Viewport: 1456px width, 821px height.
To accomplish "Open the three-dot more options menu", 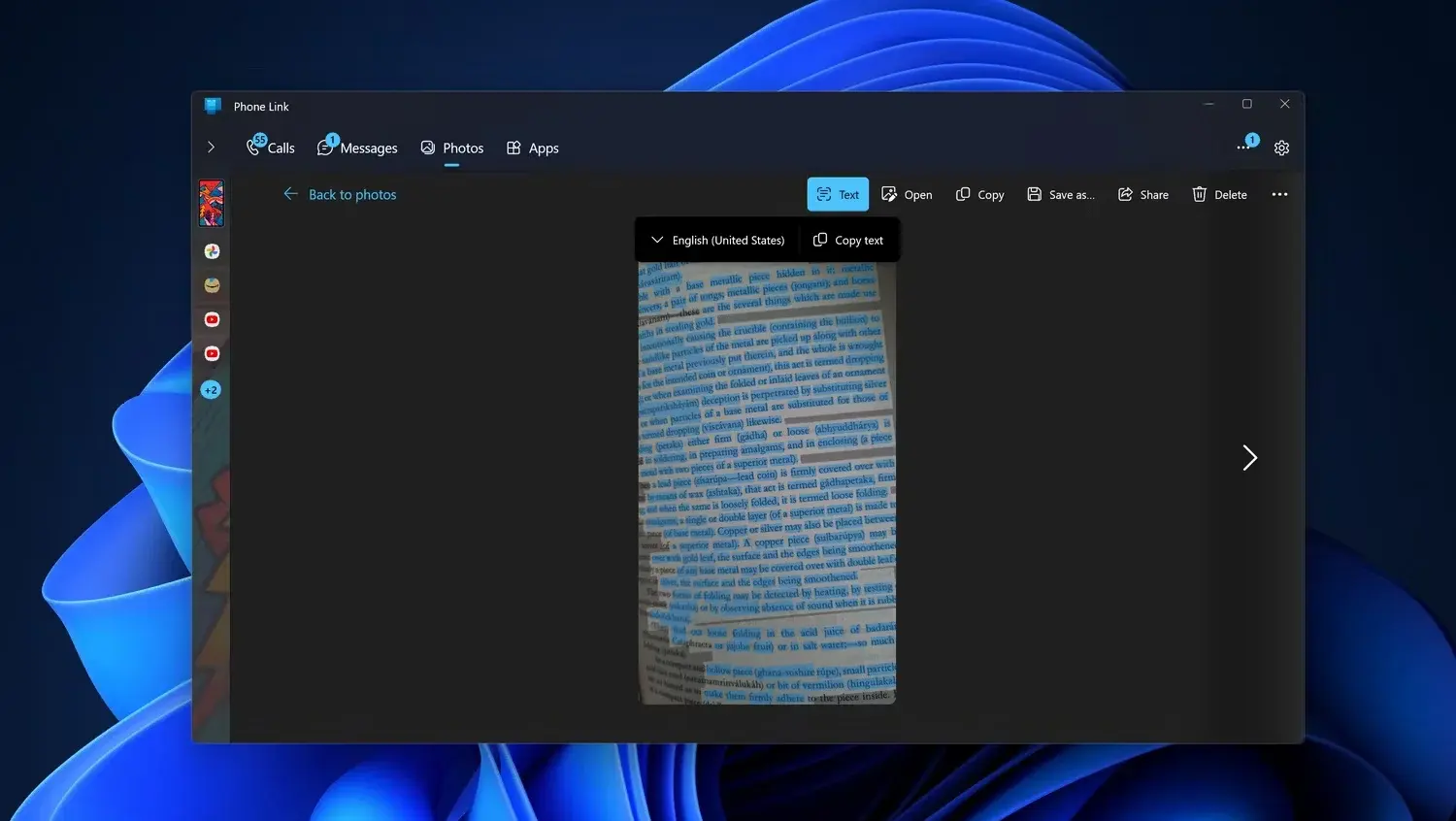I will click(x=1279, y=194).
